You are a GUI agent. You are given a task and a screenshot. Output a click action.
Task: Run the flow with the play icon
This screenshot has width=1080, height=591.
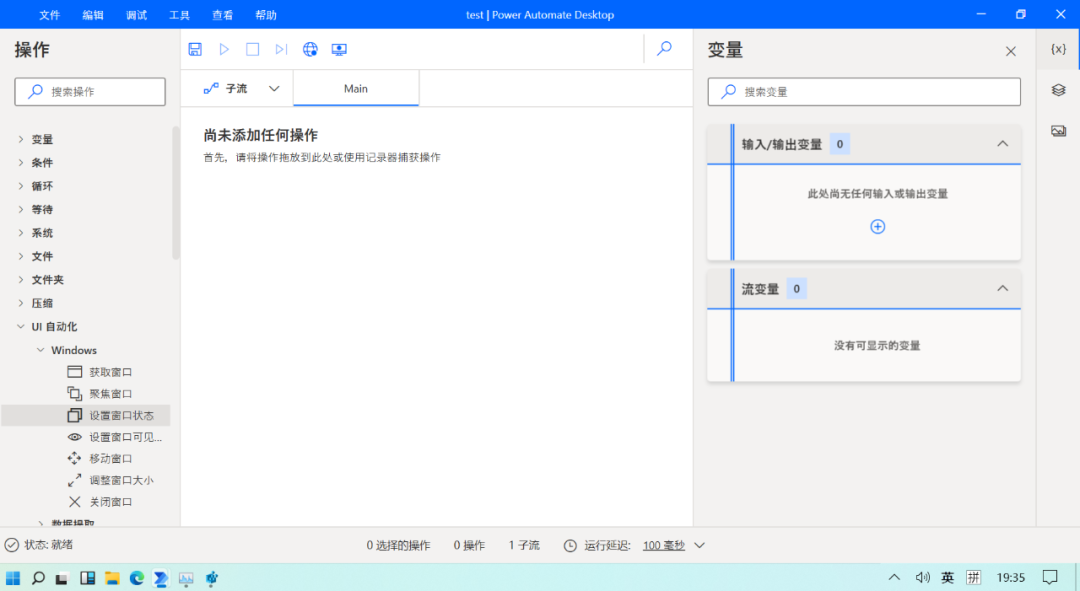click(x=224, y=49)
